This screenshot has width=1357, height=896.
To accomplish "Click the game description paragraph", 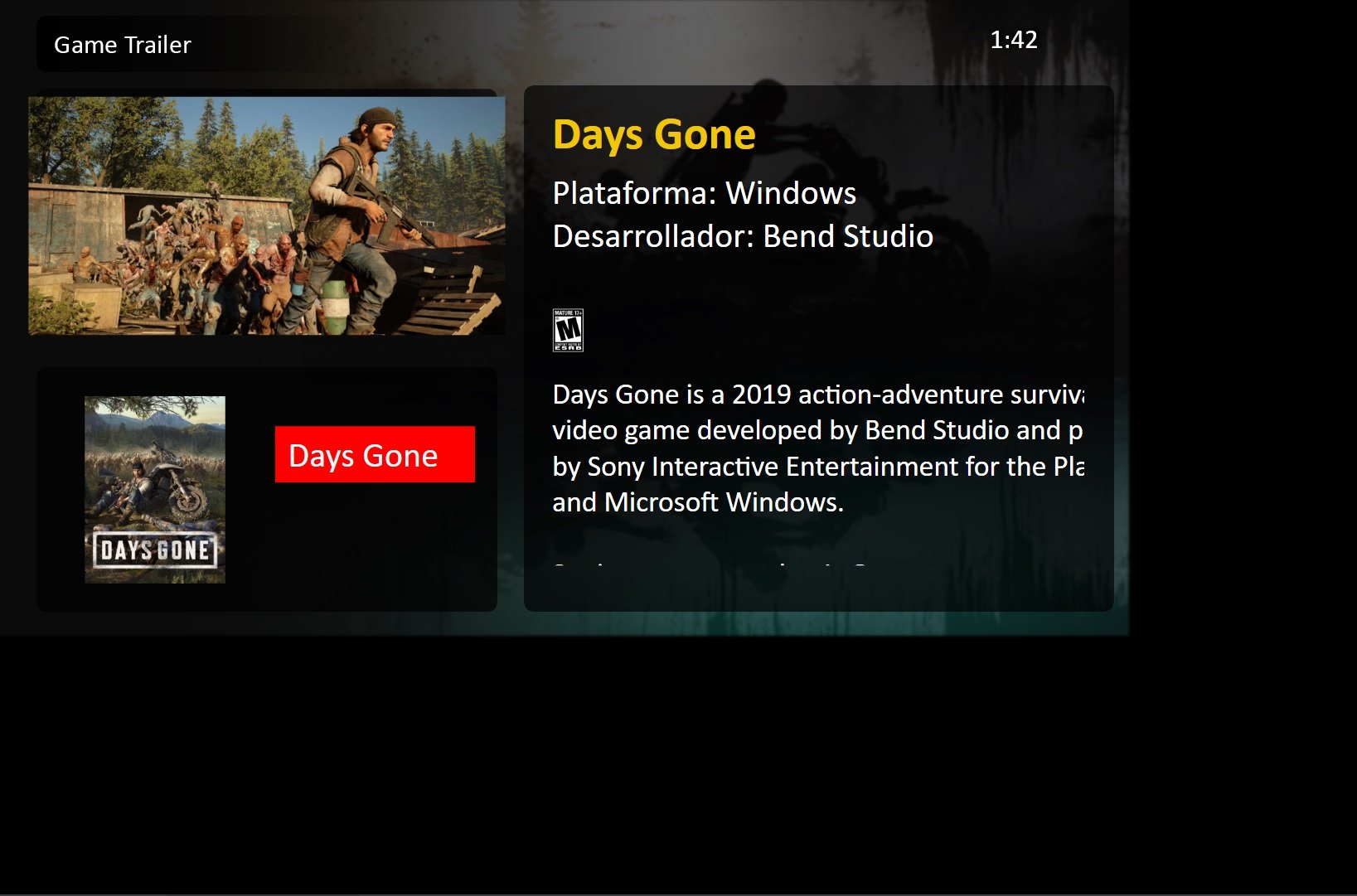I will click(x=818, y=448).
